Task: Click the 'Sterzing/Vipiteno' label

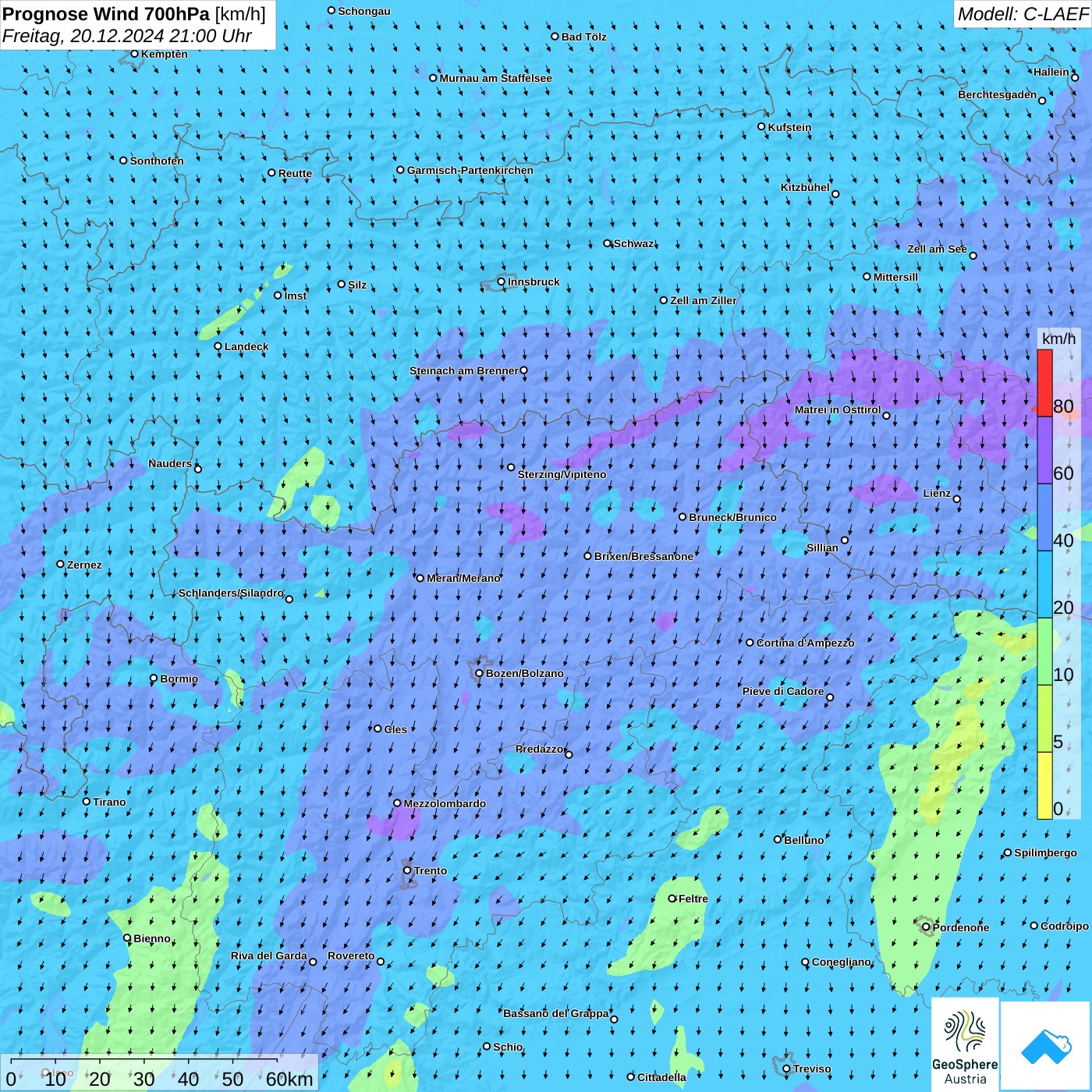Action: pyautogui.click(x=562, y=474)
